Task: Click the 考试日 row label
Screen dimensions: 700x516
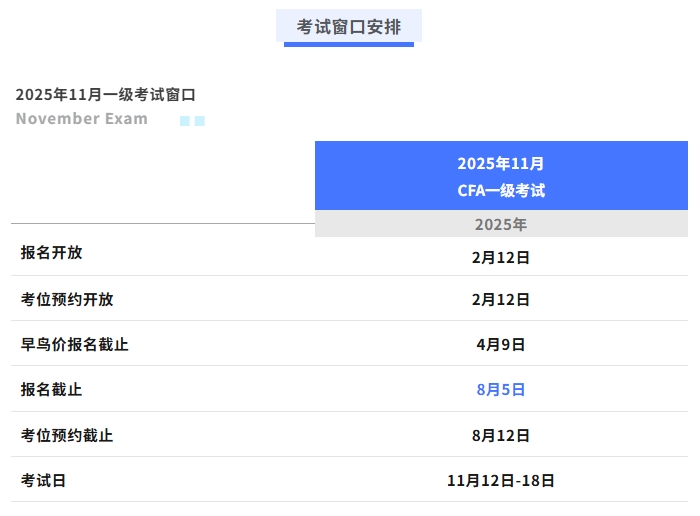Action: point(44,480)
